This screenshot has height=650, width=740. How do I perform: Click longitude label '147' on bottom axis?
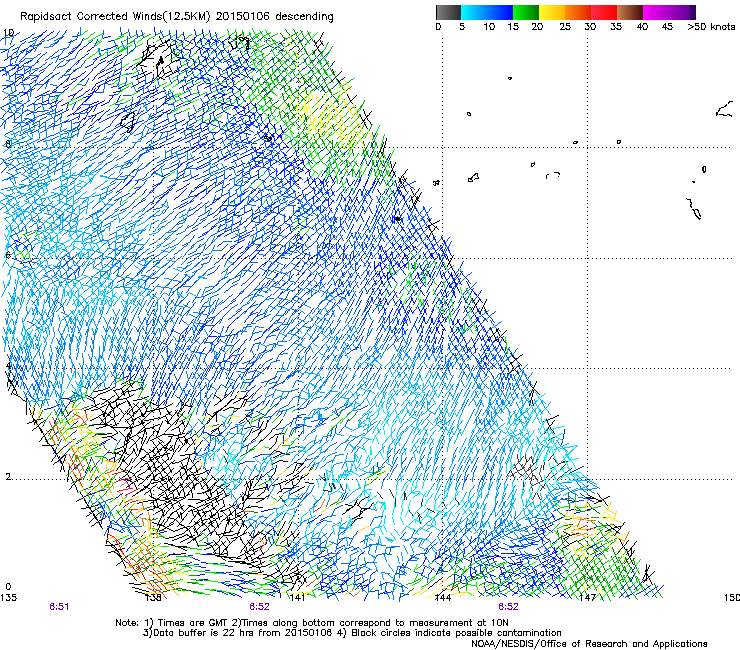[587, 598]
